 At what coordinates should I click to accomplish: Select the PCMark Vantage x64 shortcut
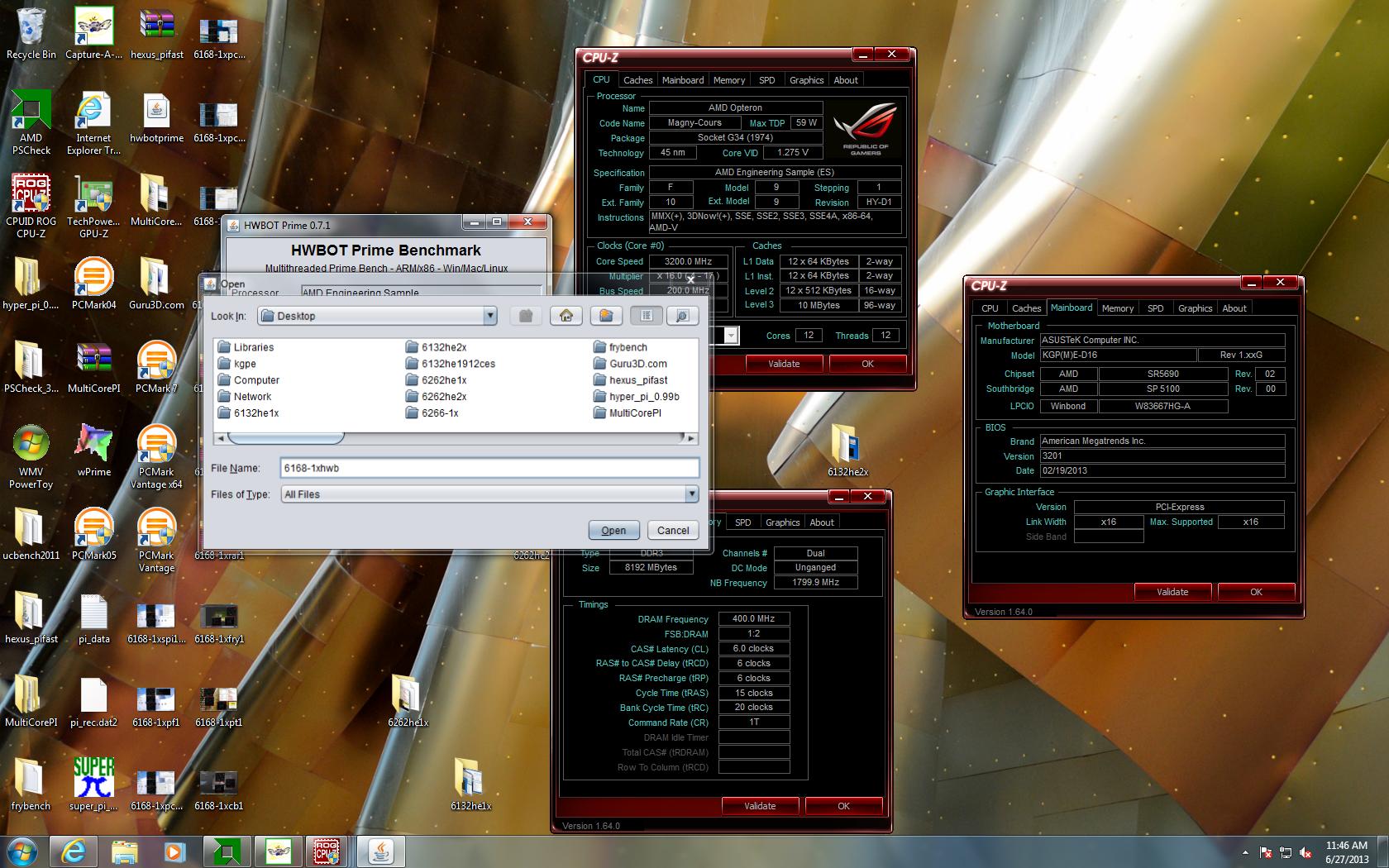point(156,456)
